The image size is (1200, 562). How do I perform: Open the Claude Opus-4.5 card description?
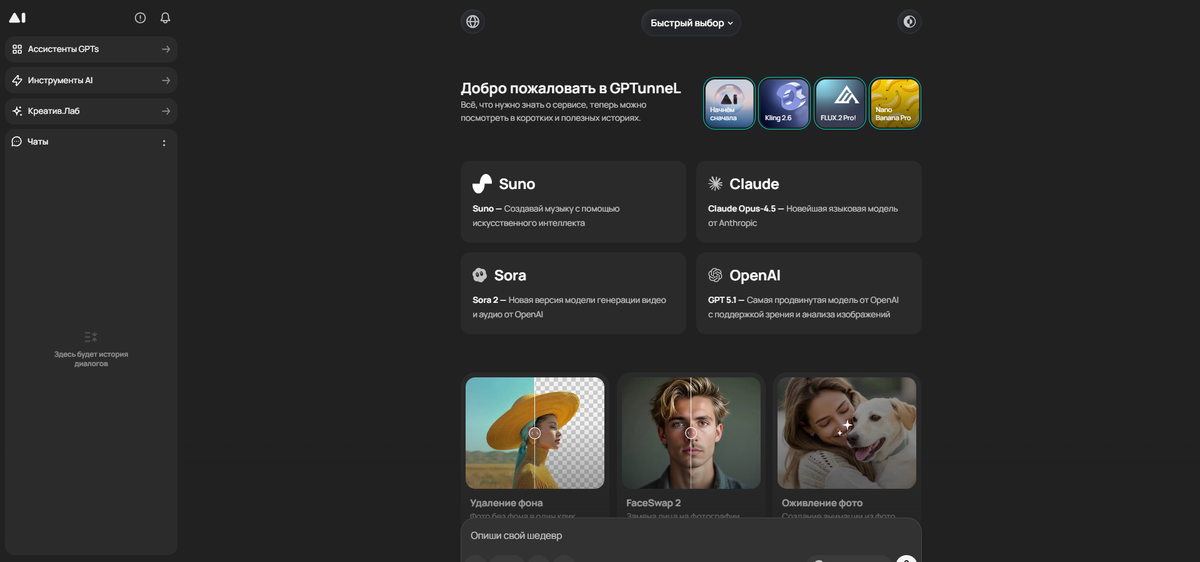tap(803, 216)
